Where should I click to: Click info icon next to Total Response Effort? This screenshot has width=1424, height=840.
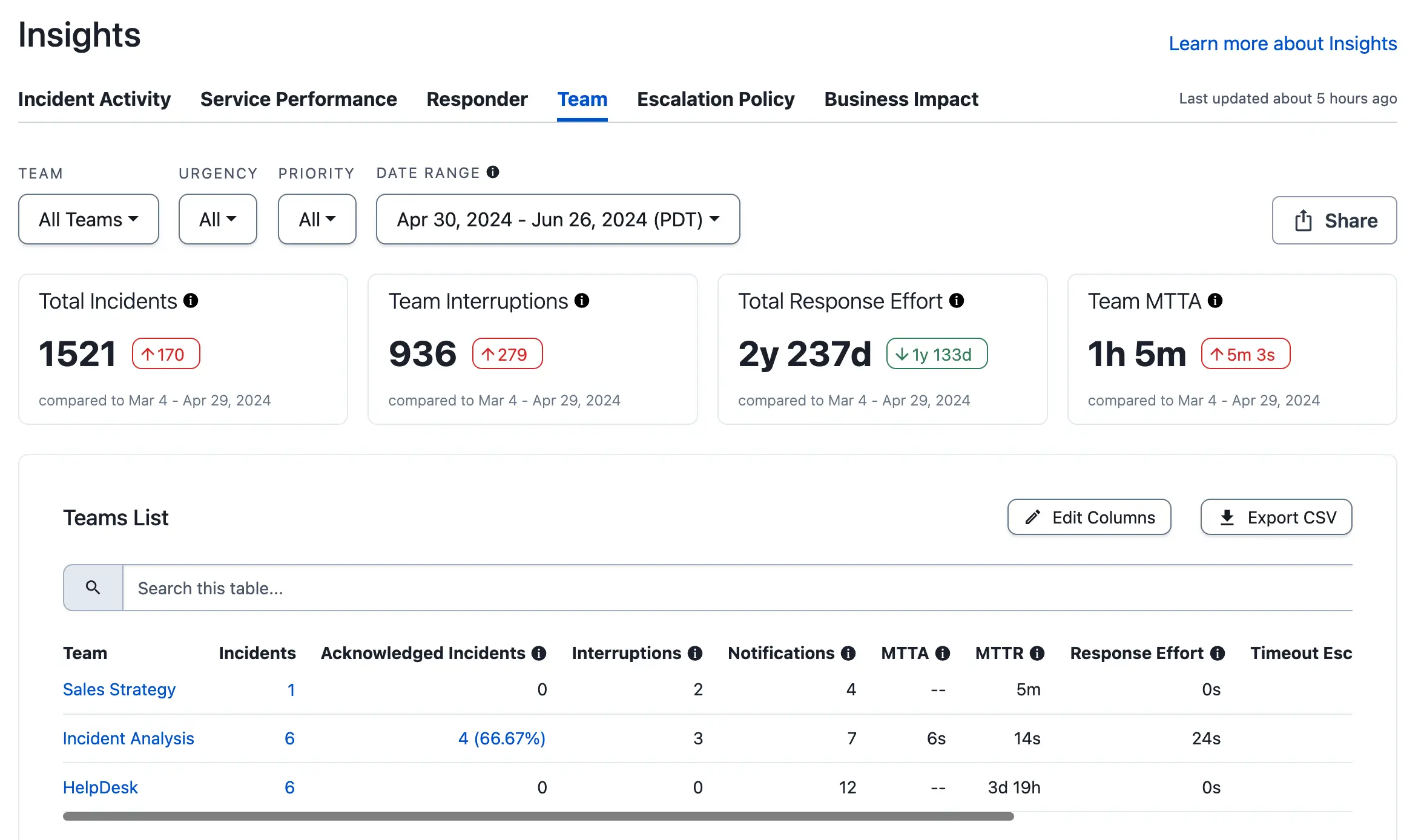click(957, 301)
